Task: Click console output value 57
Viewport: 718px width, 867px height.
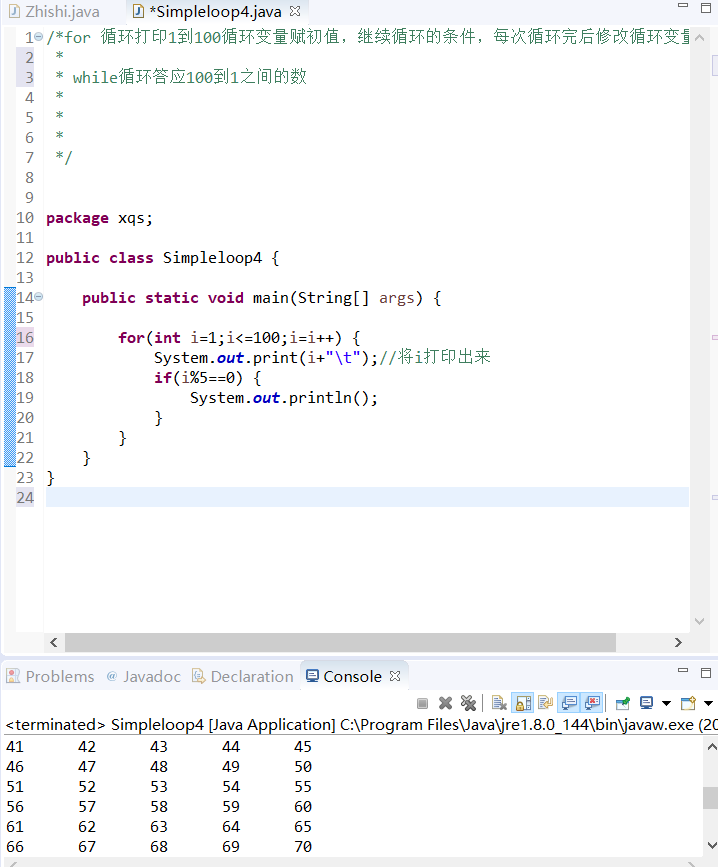Action: click(x=87, y=807)
